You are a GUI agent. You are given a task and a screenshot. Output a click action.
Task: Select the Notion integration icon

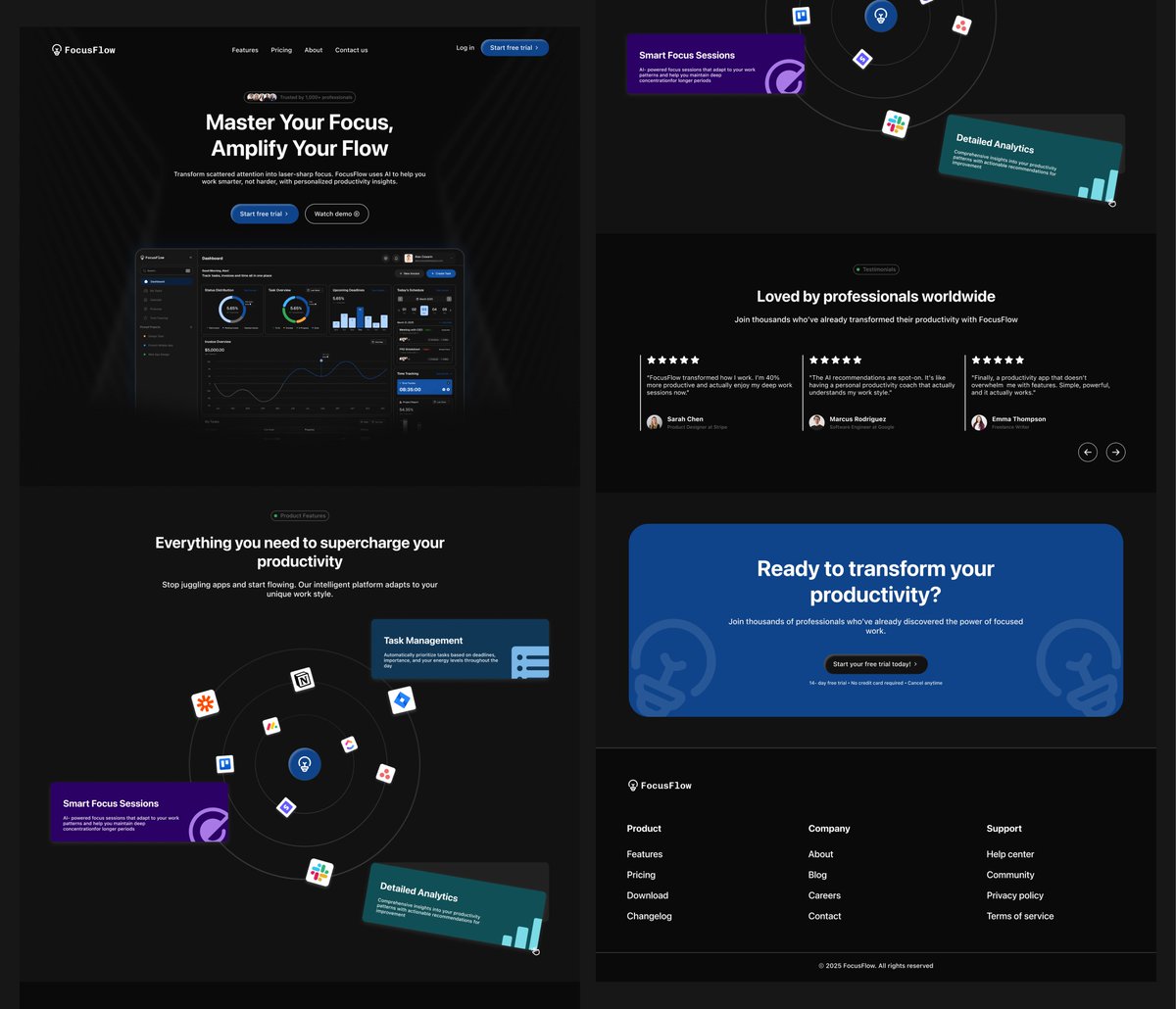303,680
